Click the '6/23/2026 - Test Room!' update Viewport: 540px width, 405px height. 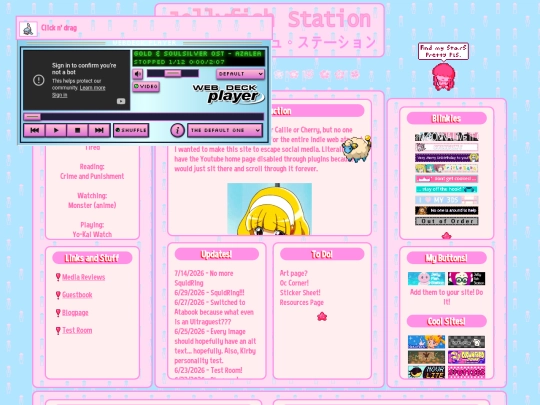pos(208,370)
